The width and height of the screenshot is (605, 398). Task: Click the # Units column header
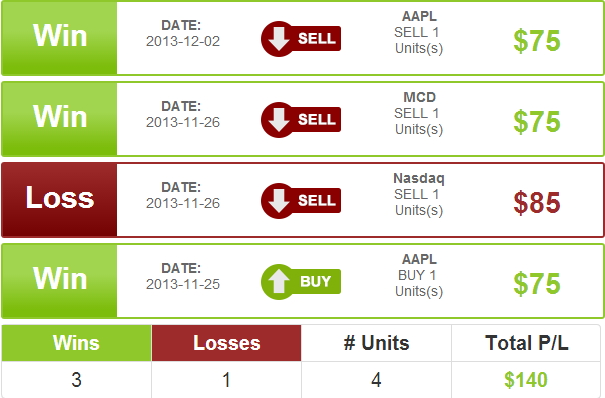(376, 343)
